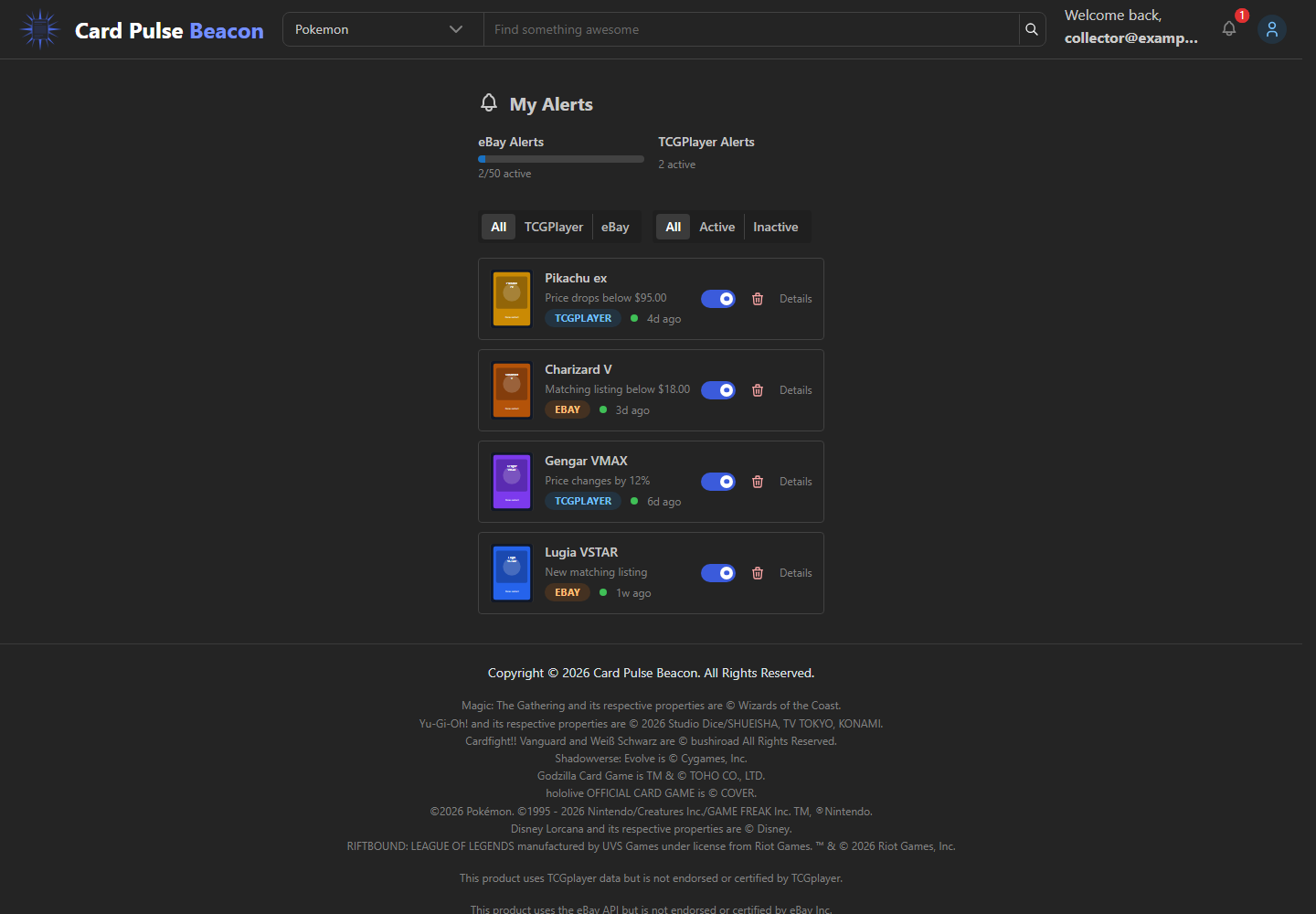
Task: Click the bell icon beside My Alerts
Action: [x=489, y=102]
